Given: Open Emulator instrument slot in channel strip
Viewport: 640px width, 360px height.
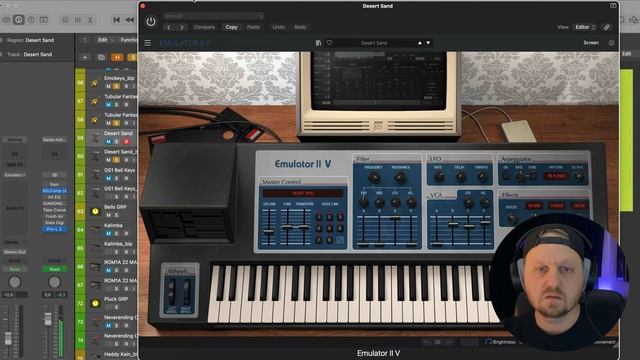Looking at the screenshot, I should tap(15, 175).
